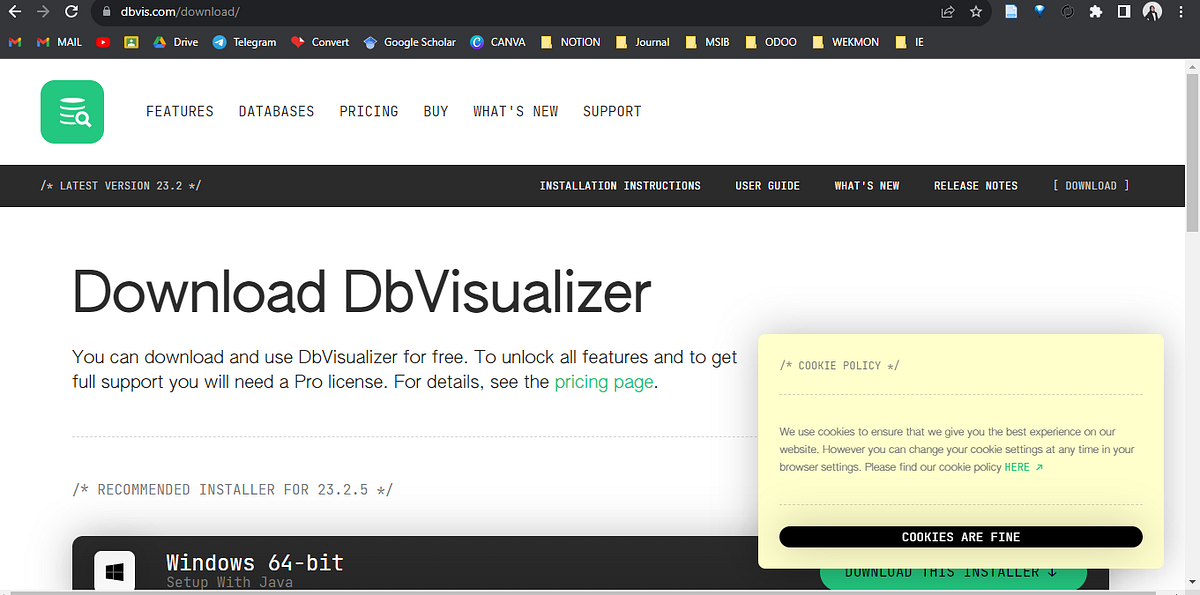Image resolution: width=1200 pixels, height=595 pixels.
Task: Open the Google Drive bookmark
Action: tap(175, 42)
